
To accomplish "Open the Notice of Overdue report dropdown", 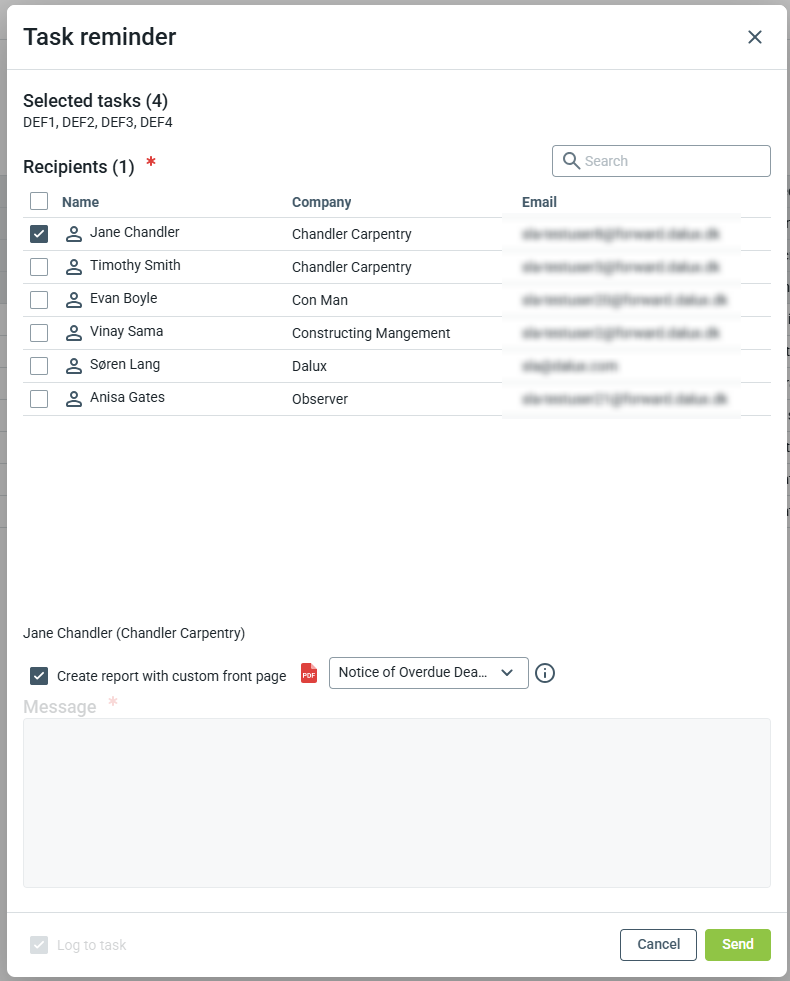I will click(x=428, y=673).
